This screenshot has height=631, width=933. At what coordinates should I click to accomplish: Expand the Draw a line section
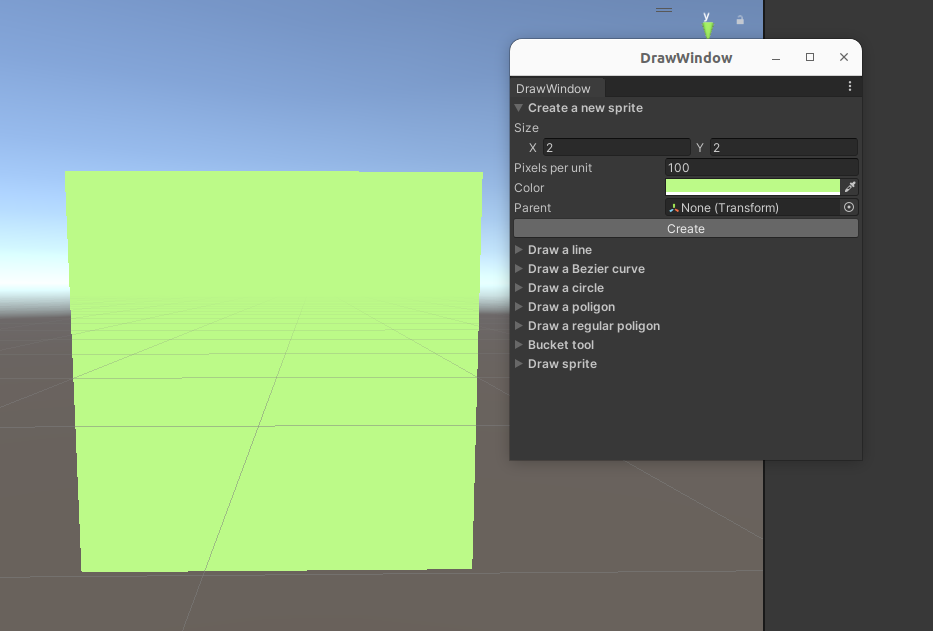518,249
